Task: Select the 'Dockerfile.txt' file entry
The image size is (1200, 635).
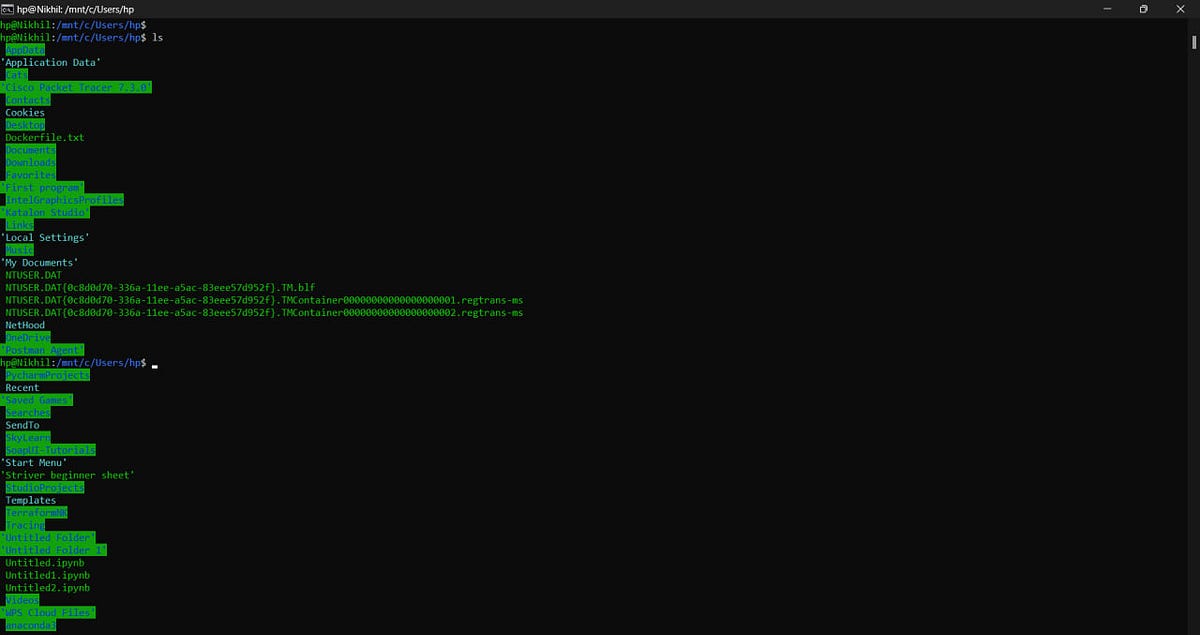Action: pyautogui.click(x=45, y=137)
